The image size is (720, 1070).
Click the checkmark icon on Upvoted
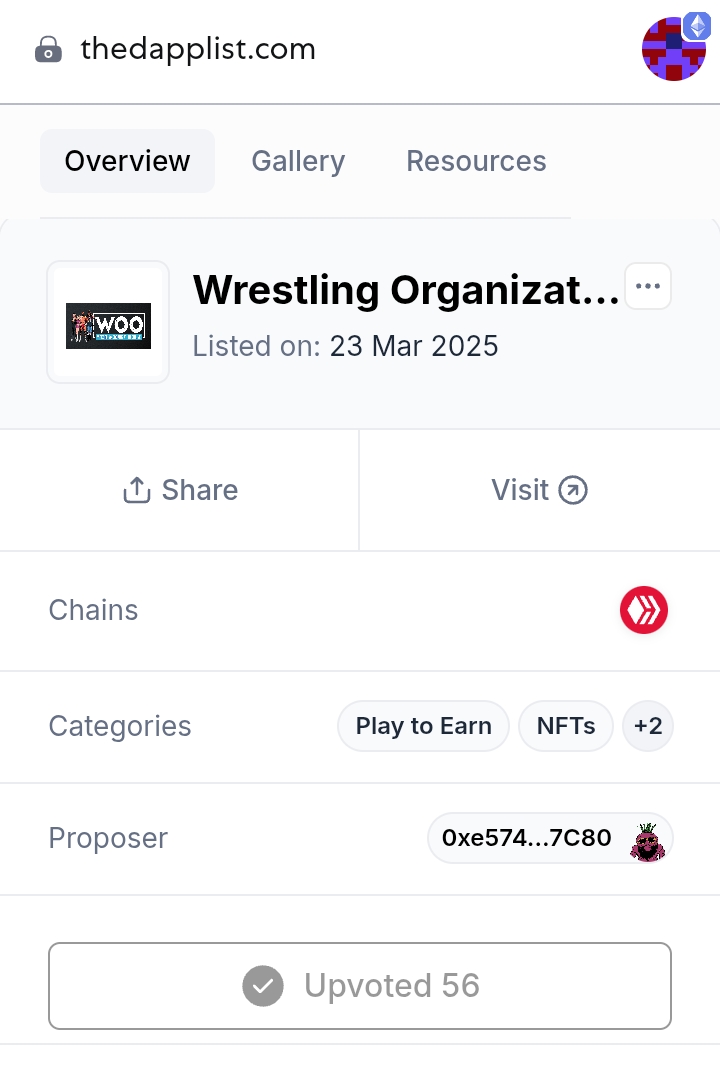pos(263,986)
